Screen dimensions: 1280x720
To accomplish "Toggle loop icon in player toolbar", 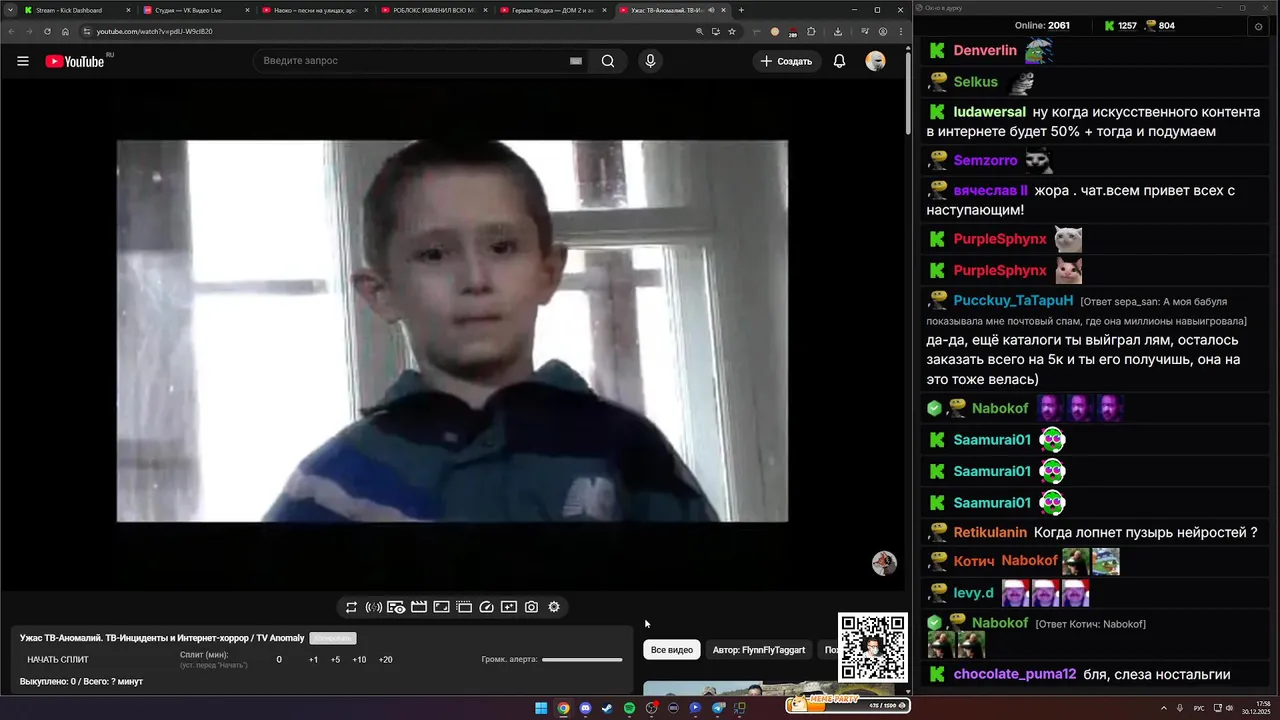I will pos(351,607).
